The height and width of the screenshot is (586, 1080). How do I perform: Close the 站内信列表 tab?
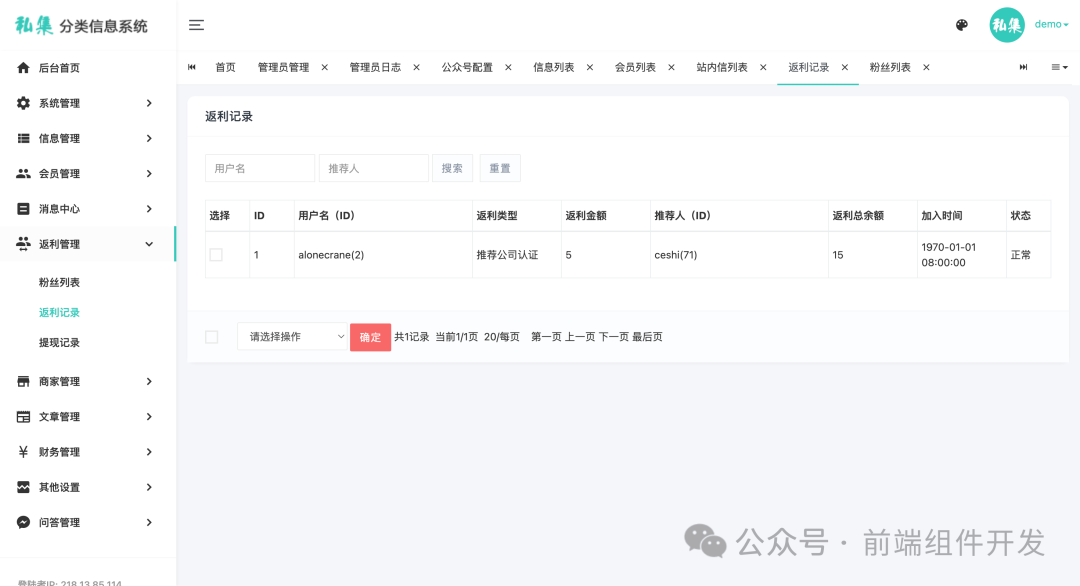(763, 67)
